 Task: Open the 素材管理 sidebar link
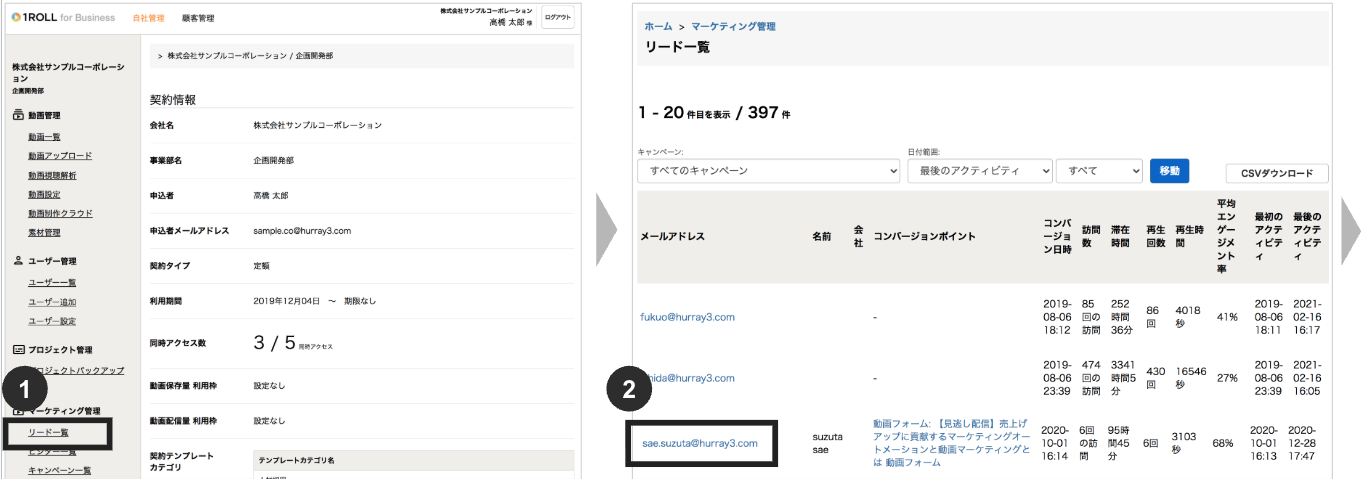coord(44,233)
